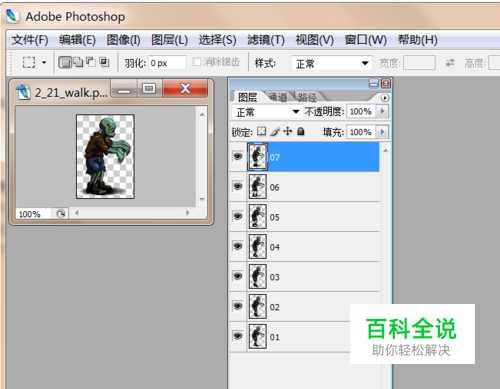Click layer 02 thumbnail
Viewport: 500px width, 389px height.
[258, 307]
